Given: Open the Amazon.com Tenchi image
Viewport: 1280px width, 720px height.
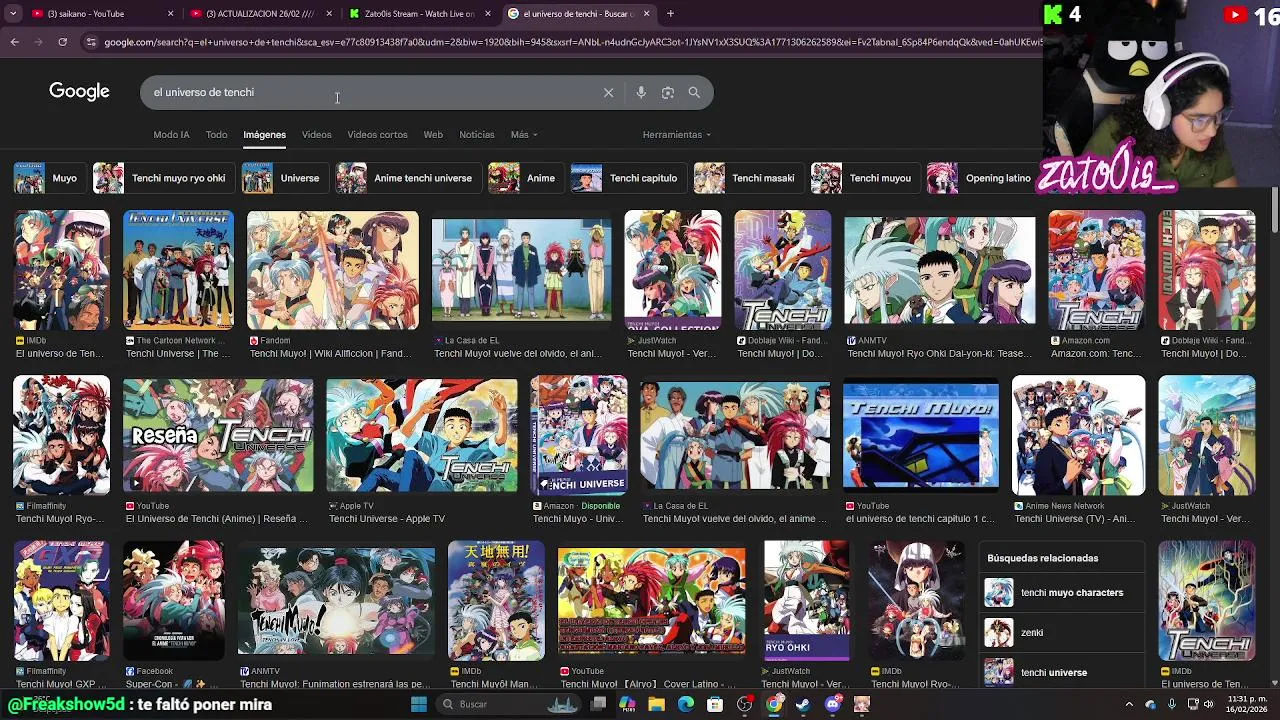Looking at the screenshot, I should click(1097, 270).
